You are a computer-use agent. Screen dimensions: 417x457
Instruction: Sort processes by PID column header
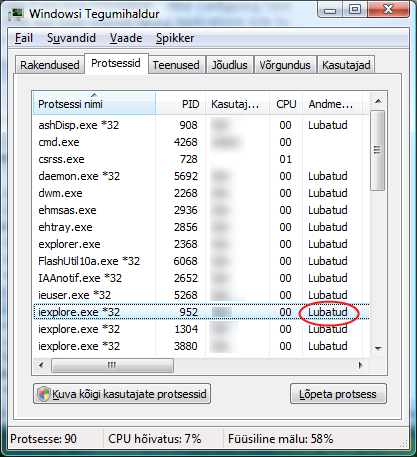point(180,104)
